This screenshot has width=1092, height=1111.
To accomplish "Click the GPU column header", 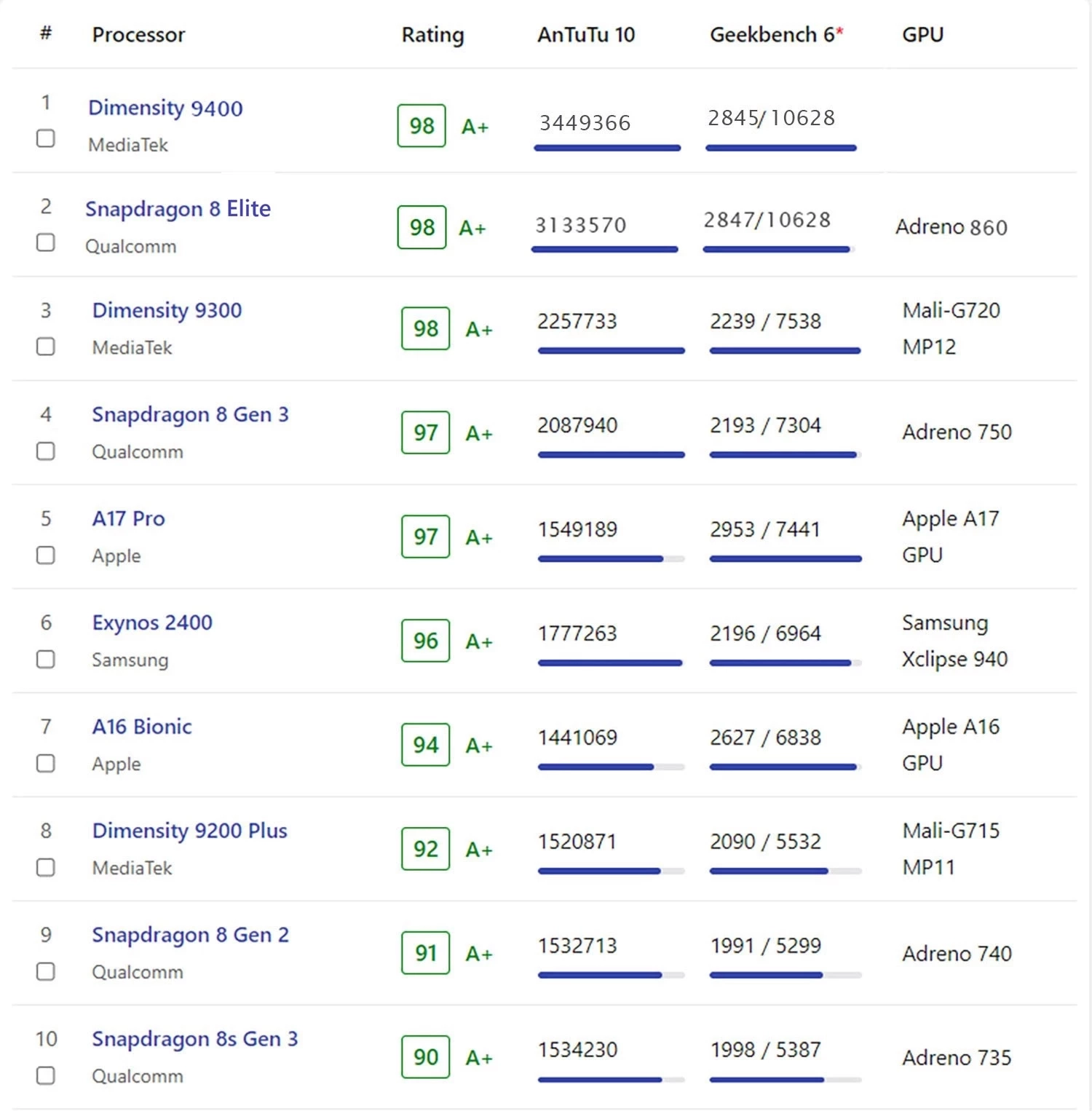I will tap(922, 35).
